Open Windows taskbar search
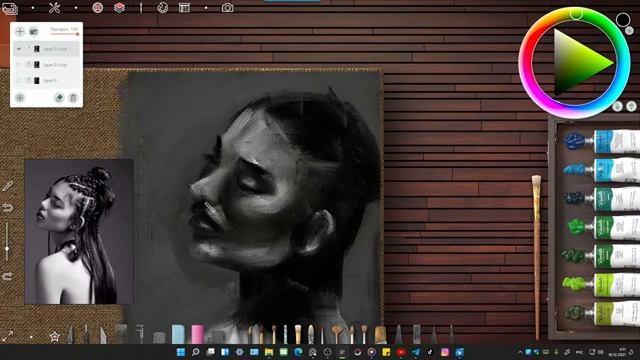Viewport: 640px width, 360px height. (x=196, y=352)
